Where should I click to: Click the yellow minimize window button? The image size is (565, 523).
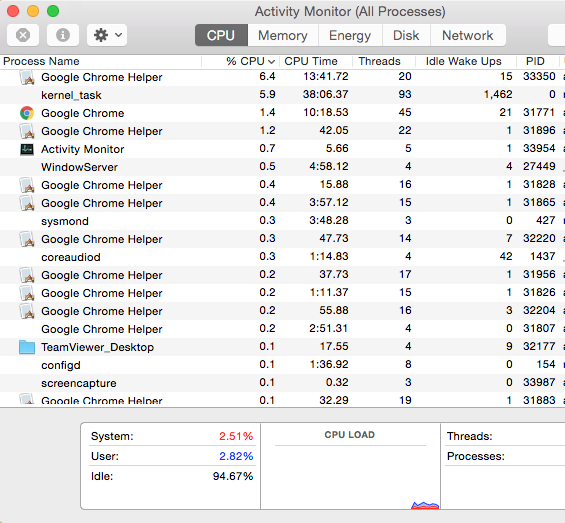33,11
